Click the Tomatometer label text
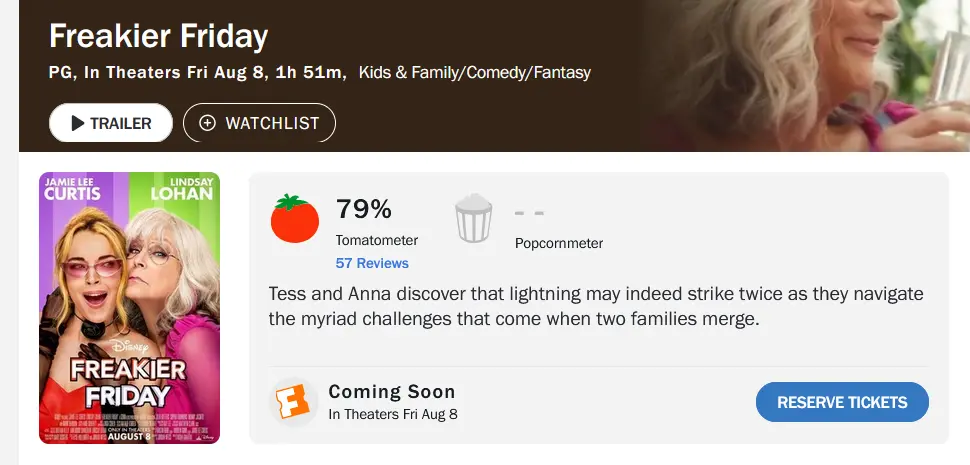 click(377, 241)
